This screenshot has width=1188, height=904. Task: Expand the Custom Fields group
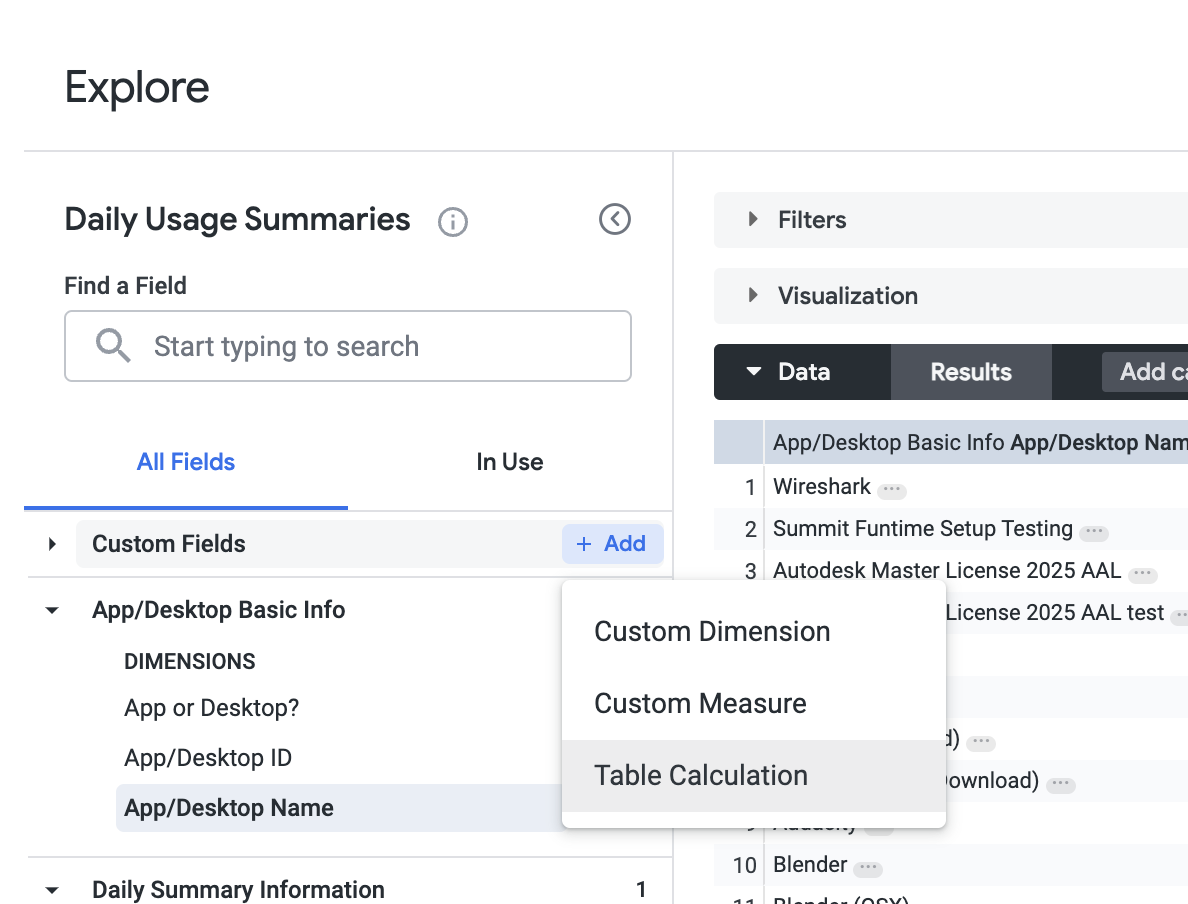coord(52,544)
